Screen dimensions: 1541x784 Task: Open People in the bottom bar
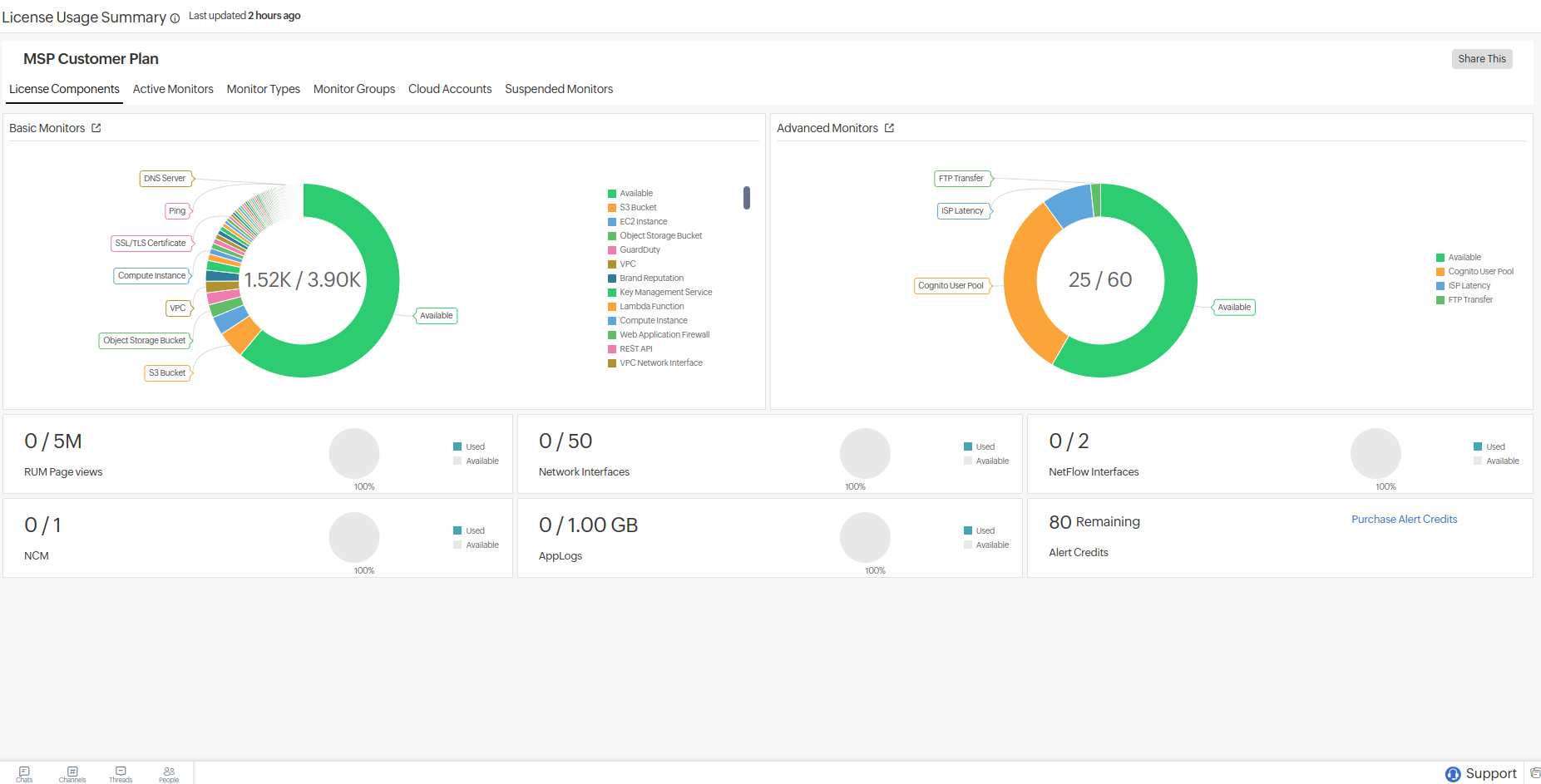point(169,774)
